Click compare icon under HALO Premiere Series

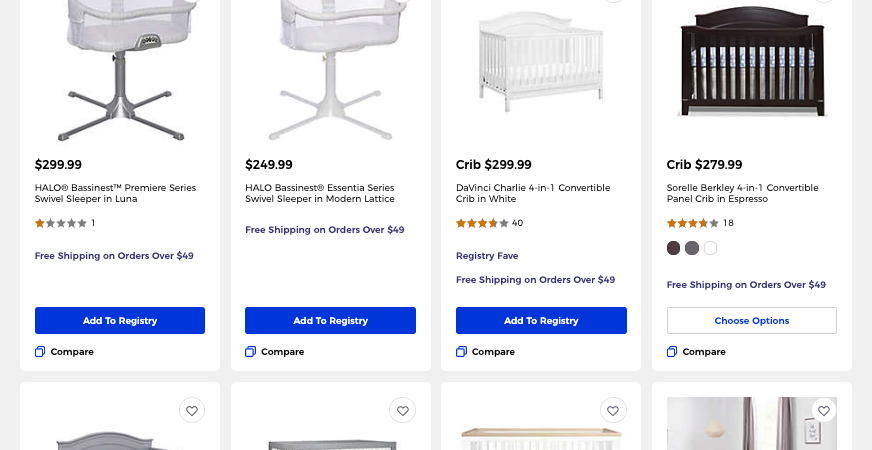point(40,352)
